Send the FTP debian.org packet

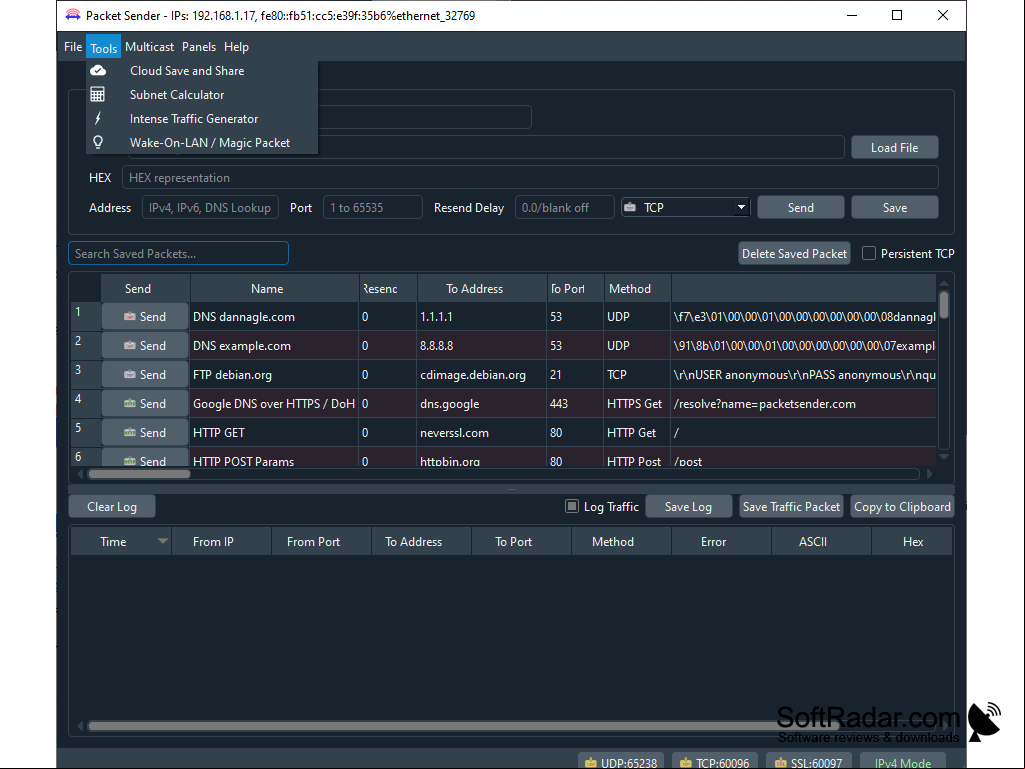pos(145,375)
